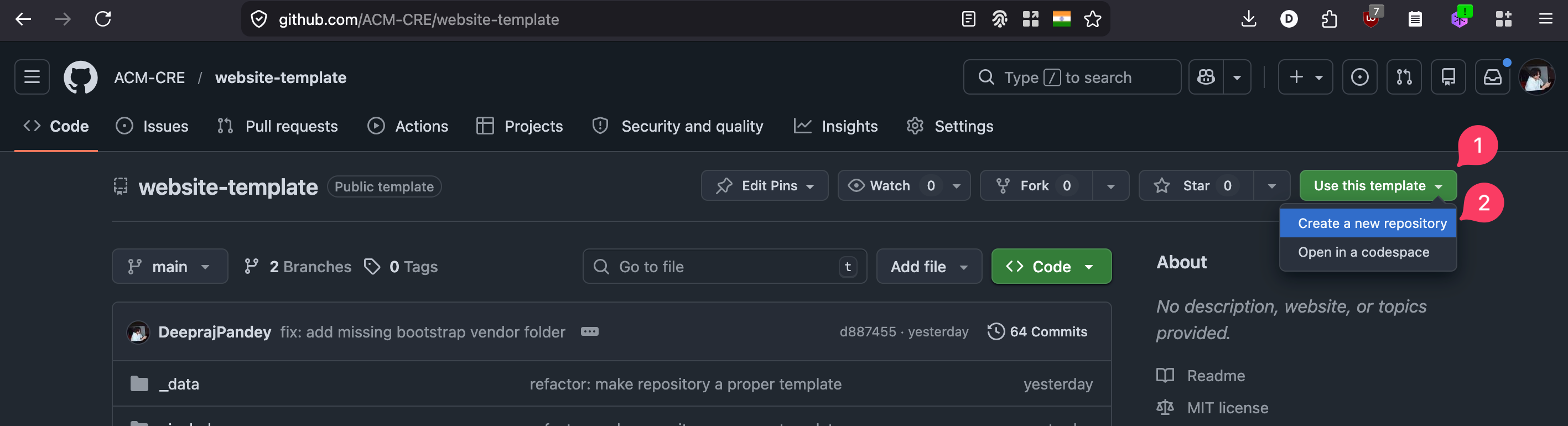Open the Create new plus dropdown
The width and height of the screenshot is (1568, 426).
point(1305,77)
